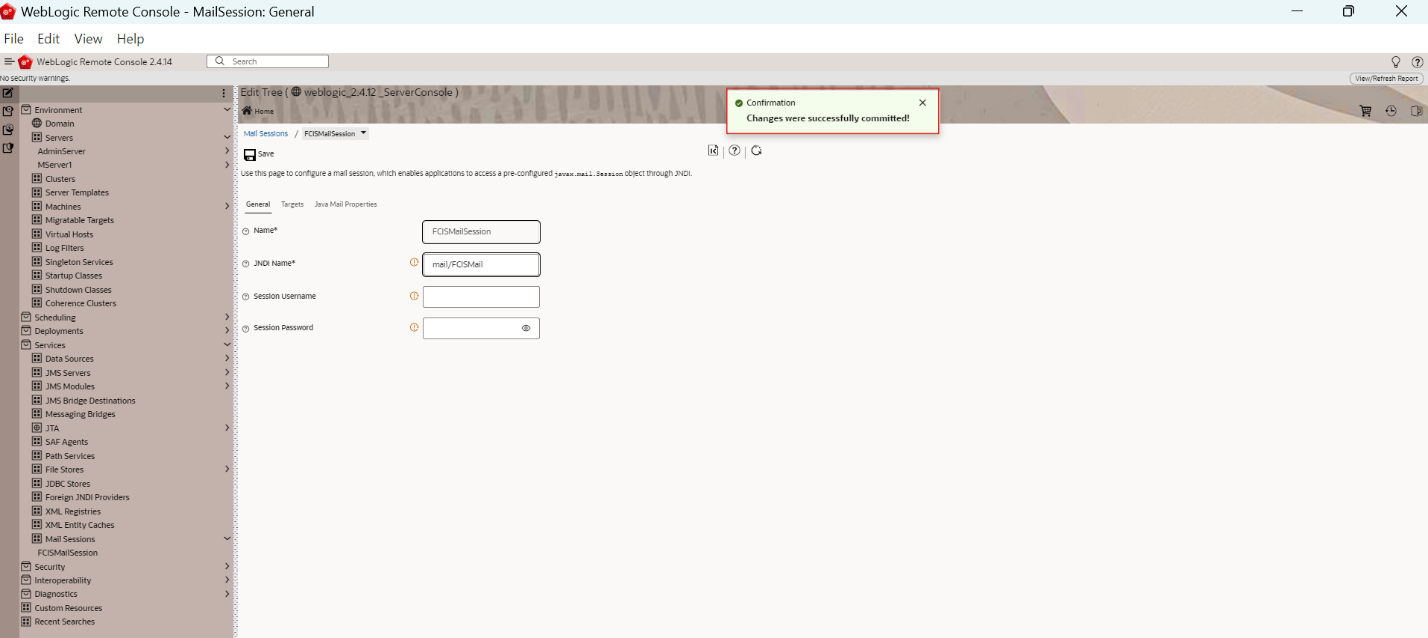Screen dimensions: 1428x638
Task: Open the File menu
Action: coord(14,39)
